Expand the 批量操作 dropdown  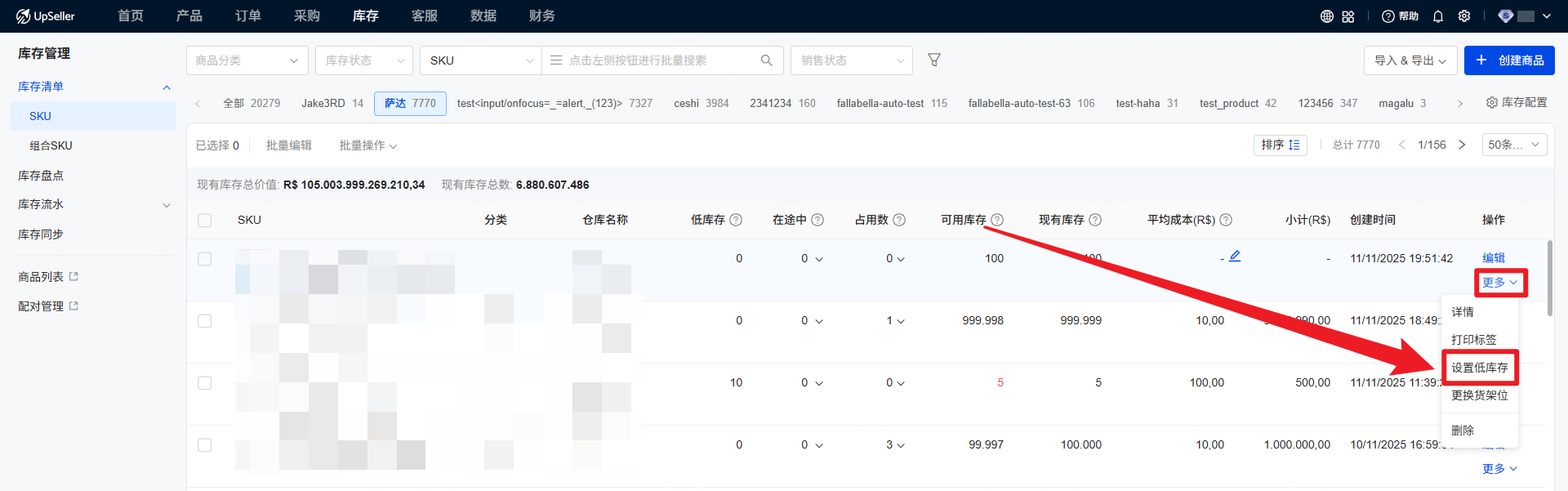(367, 145)
